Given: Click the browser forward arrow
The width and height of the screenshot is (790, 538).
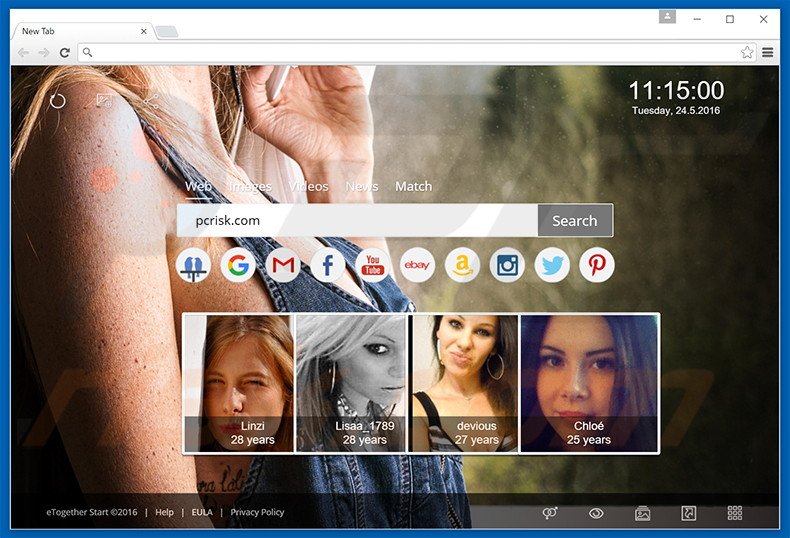Looking at the screenshot, I should coord(44,52).
